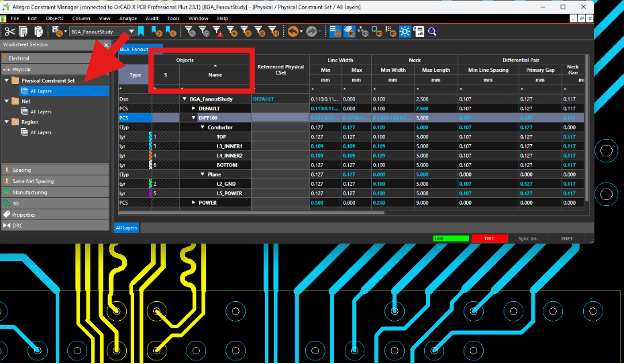624x364 pixels.
Task: Collapse the DIFF100 constraint set row
Action: click(x=194, y=118)
